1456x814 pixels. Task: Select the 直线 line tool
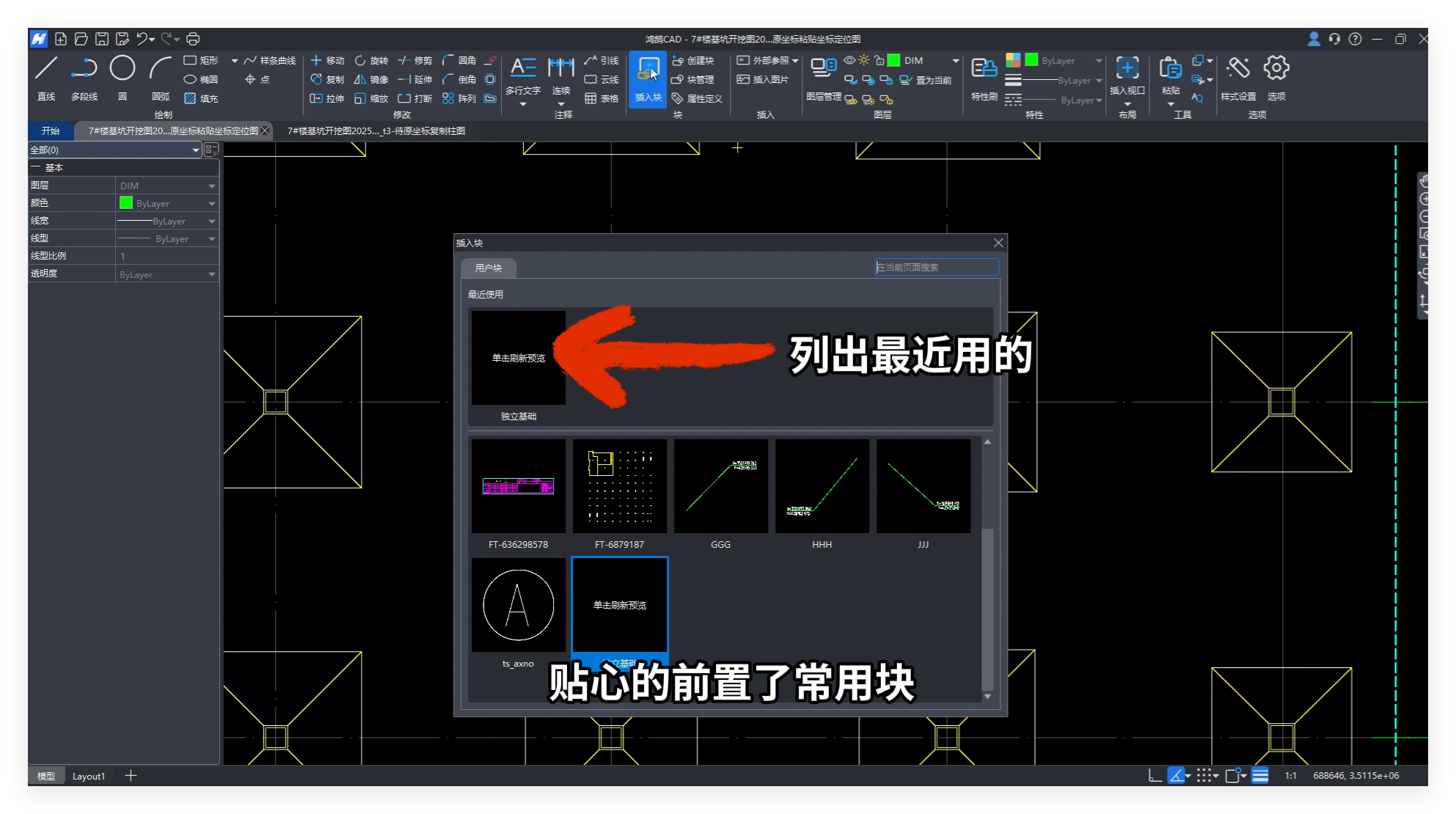coord(46,69)
